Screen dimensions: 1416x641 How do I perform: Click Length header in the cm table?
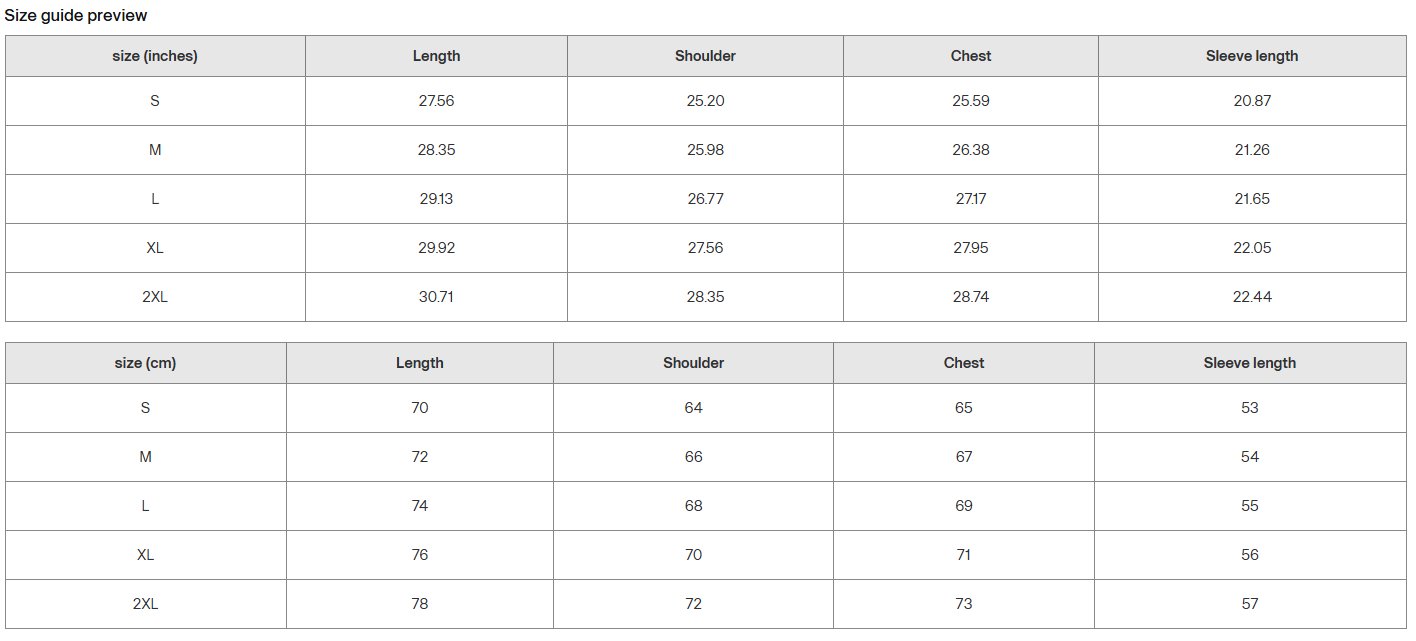point(420,363)
